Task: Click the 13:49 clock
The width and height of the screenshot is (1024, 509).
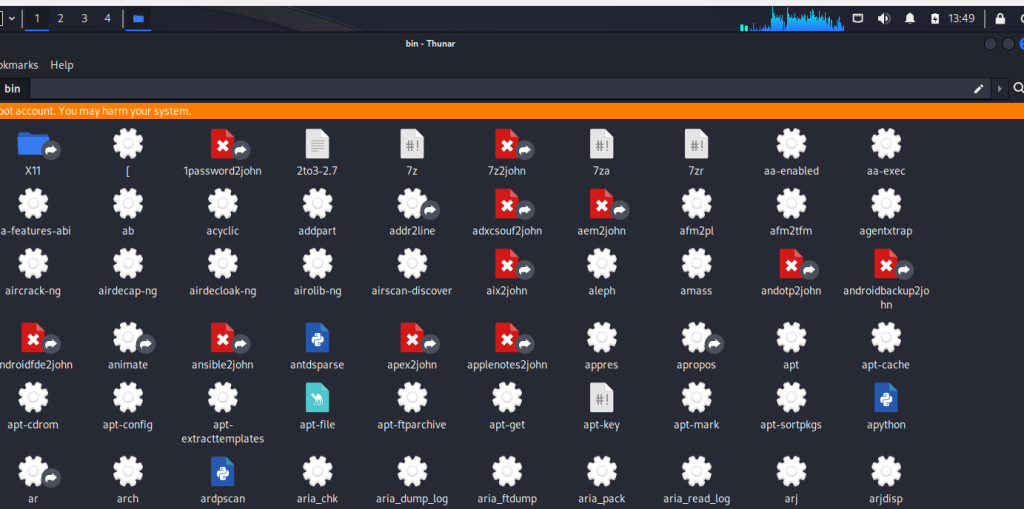Action: [962, 18]
